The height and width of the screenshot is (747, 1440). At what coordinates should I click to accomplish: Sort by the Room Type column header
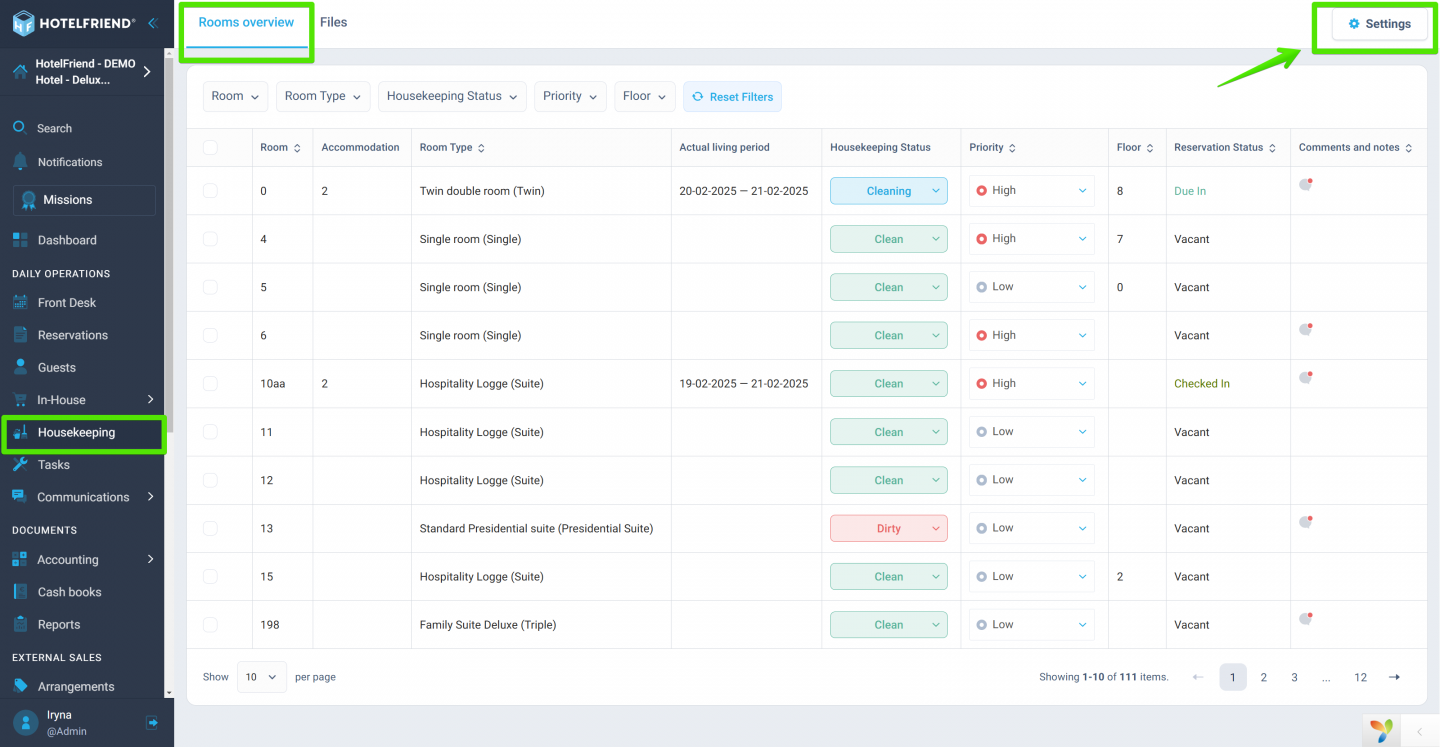452,147
